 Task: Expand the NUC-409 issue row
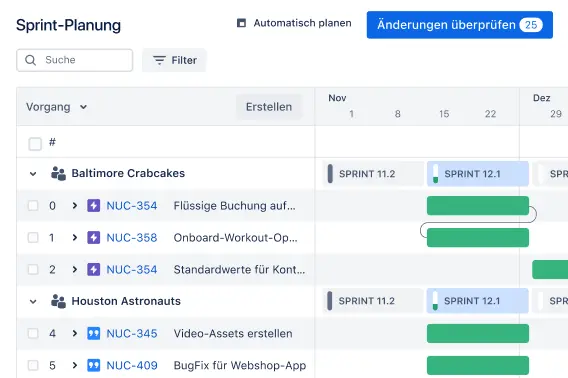[x=75, y=365]
